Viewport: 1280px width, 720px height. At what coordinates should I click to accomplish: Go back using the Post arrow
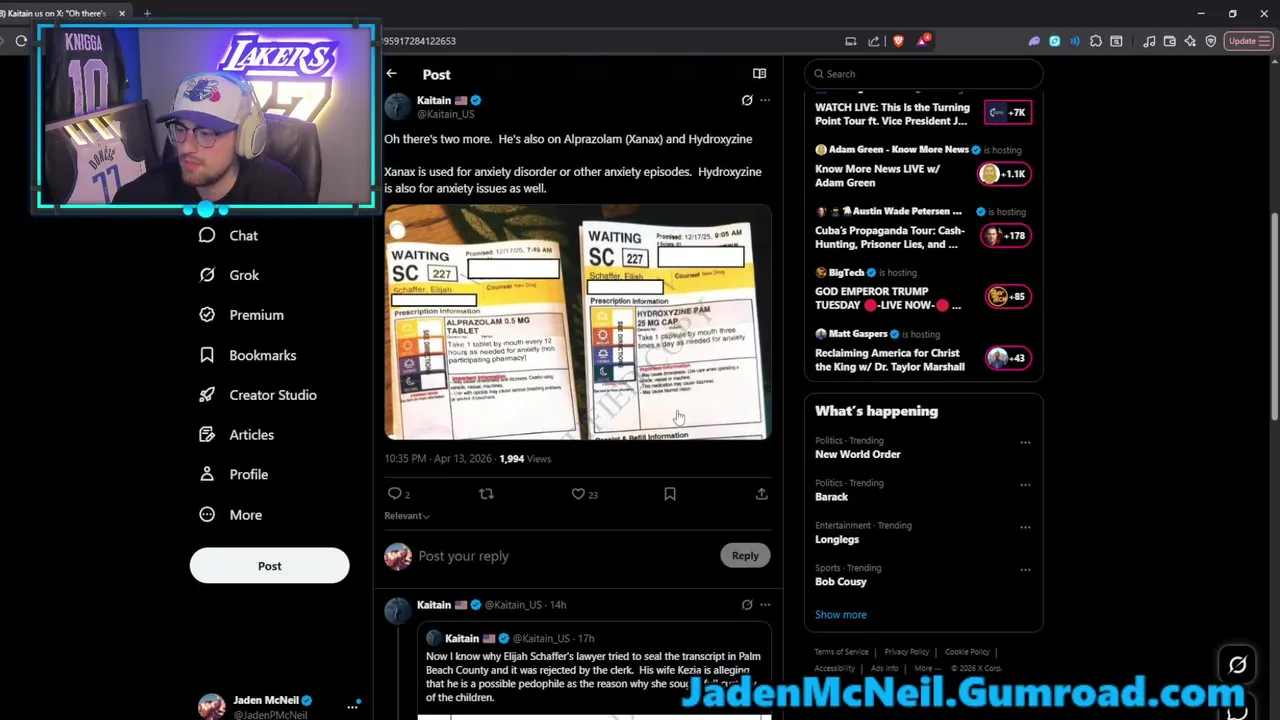pyautogui.click(x=391, y=74)
